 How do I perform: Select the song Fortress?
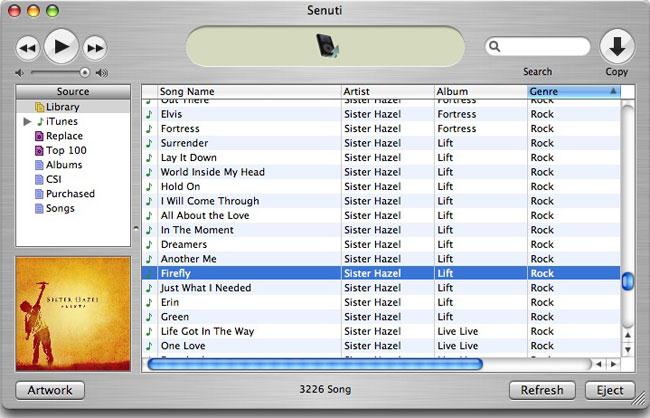click(x=180, y=129)
